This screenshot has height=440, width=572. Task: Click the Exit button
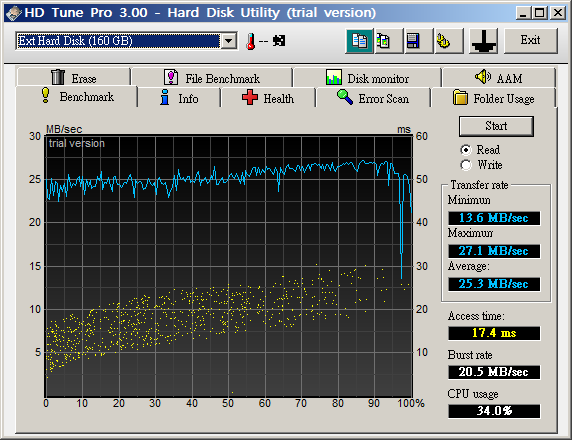coord(530,41)
